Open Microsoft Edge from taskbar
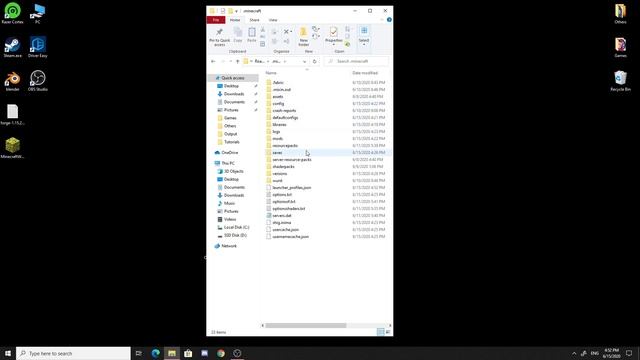The image size is (640, 360). (156, 353)
